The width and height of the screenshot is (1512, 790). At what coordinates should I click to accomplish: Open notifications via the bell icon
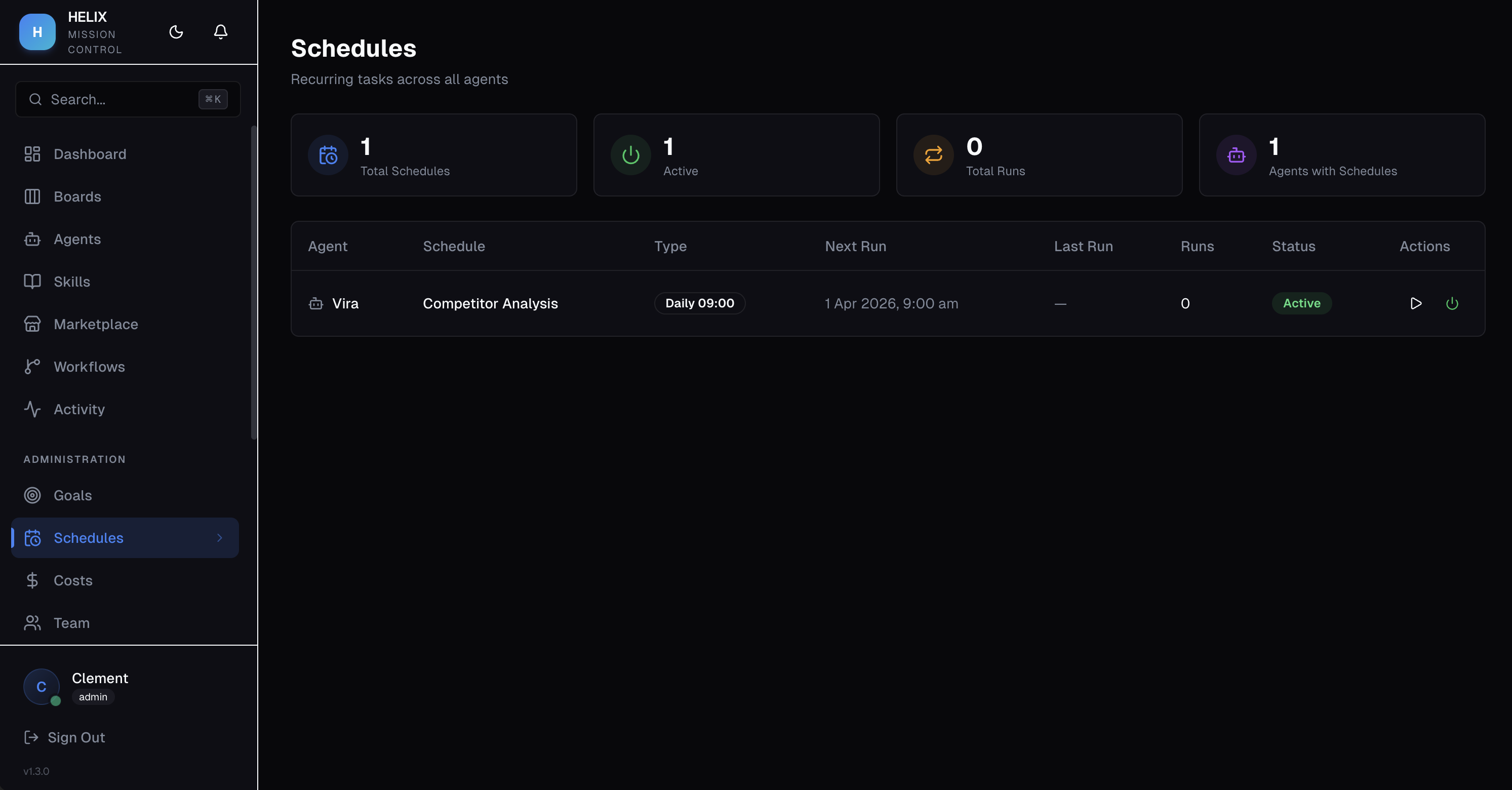220,32
